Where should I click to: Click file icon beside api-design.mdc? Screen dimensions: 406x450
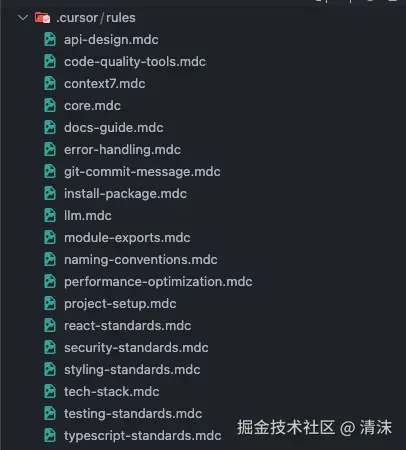[x=50, y=39]
